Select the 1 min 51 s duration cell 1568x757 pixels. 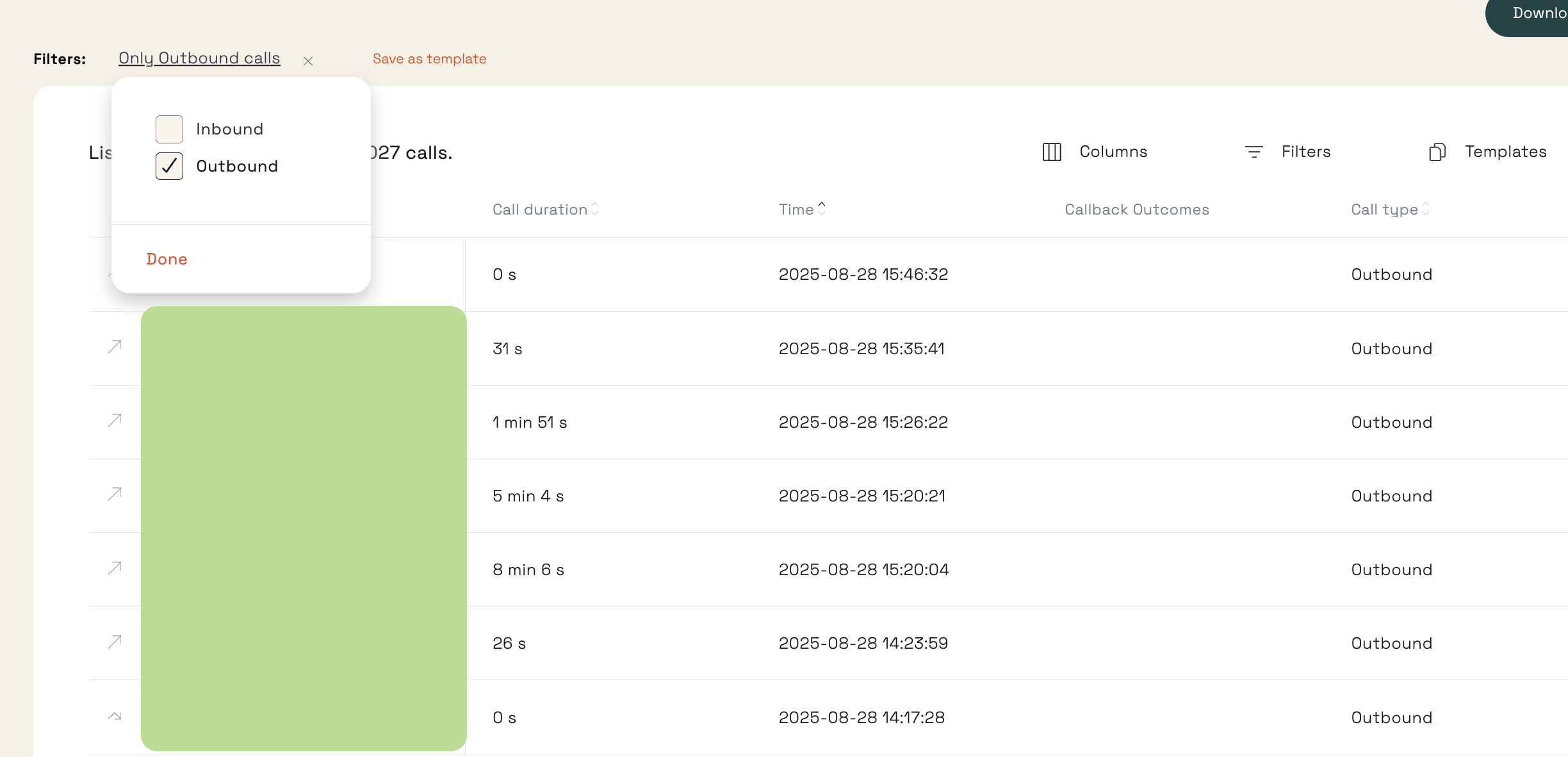[530, 423]
